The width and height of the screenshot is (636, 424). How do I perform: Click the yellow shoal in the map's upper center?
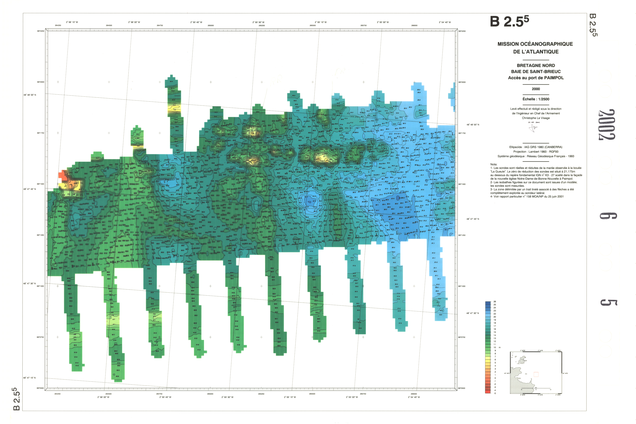point(325,157)
